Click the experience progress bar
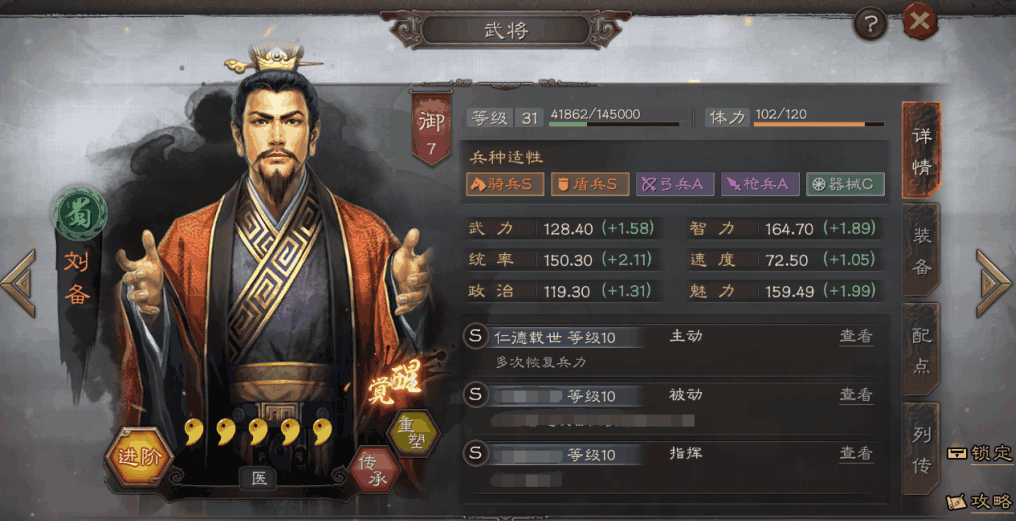Viewport: 1016px width, 521px height. 614,124
